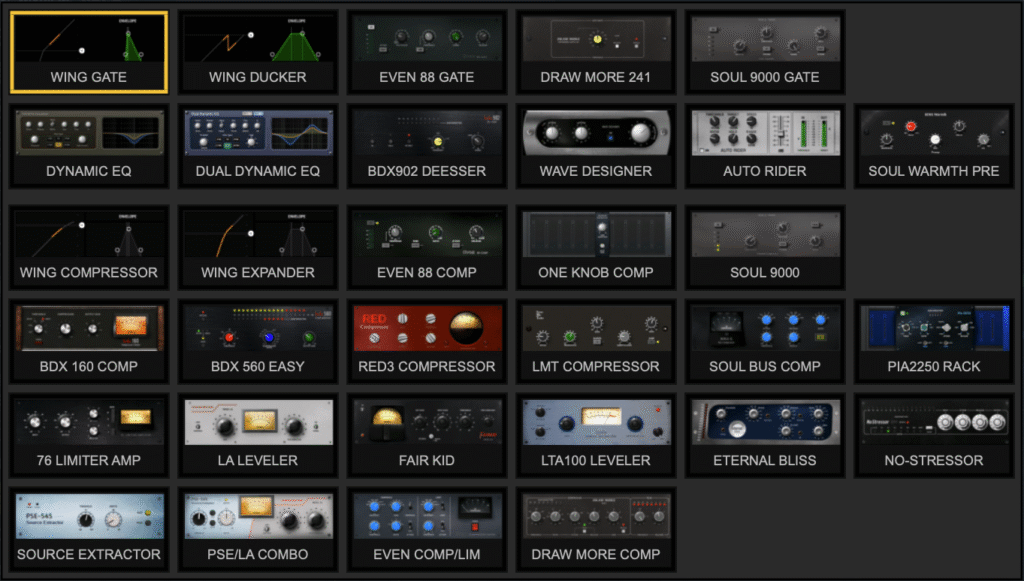
Task: Choose DUAL DYNAMIC EQ from the grid
Action: 258,147
